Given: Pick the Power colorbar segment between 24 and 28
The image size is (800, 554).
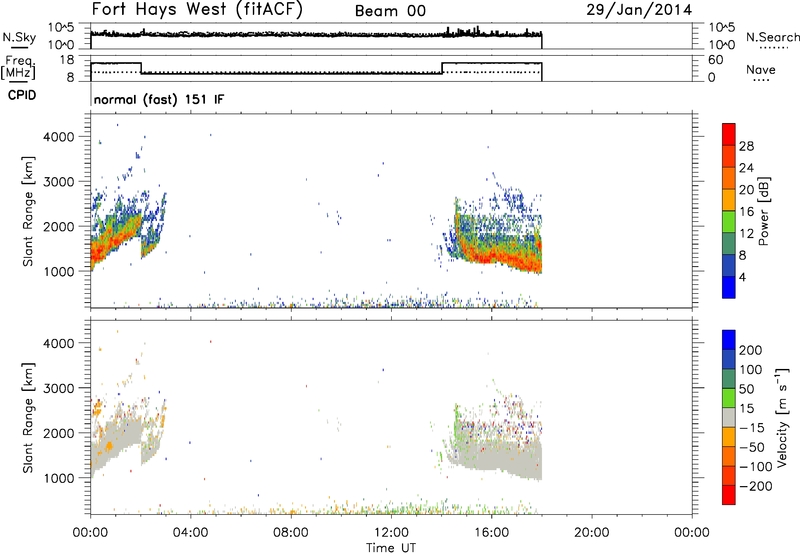Looking at the screenshot, I should pyautogui.click(x=729, y=157).
